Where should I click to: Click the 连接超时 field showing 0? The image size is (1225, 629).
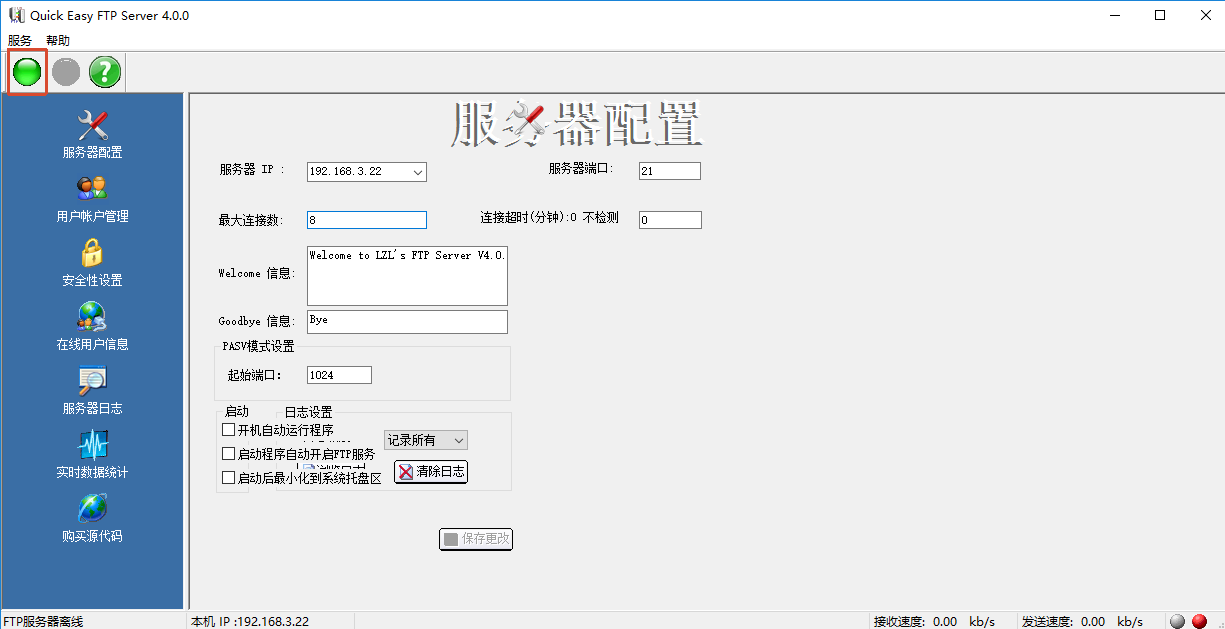(670, 220)
